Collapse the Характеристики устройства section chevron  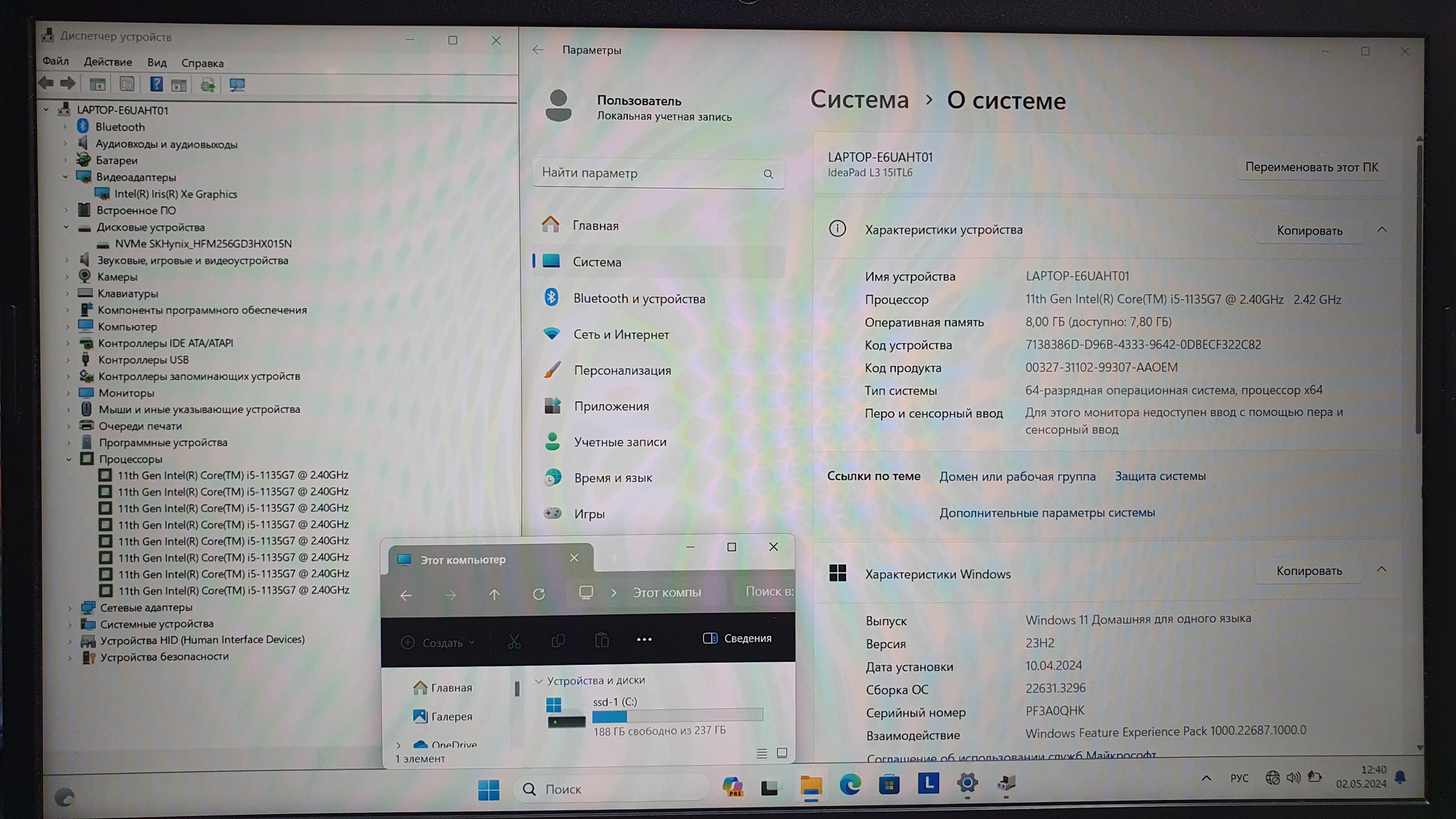tap(1381, 230)
